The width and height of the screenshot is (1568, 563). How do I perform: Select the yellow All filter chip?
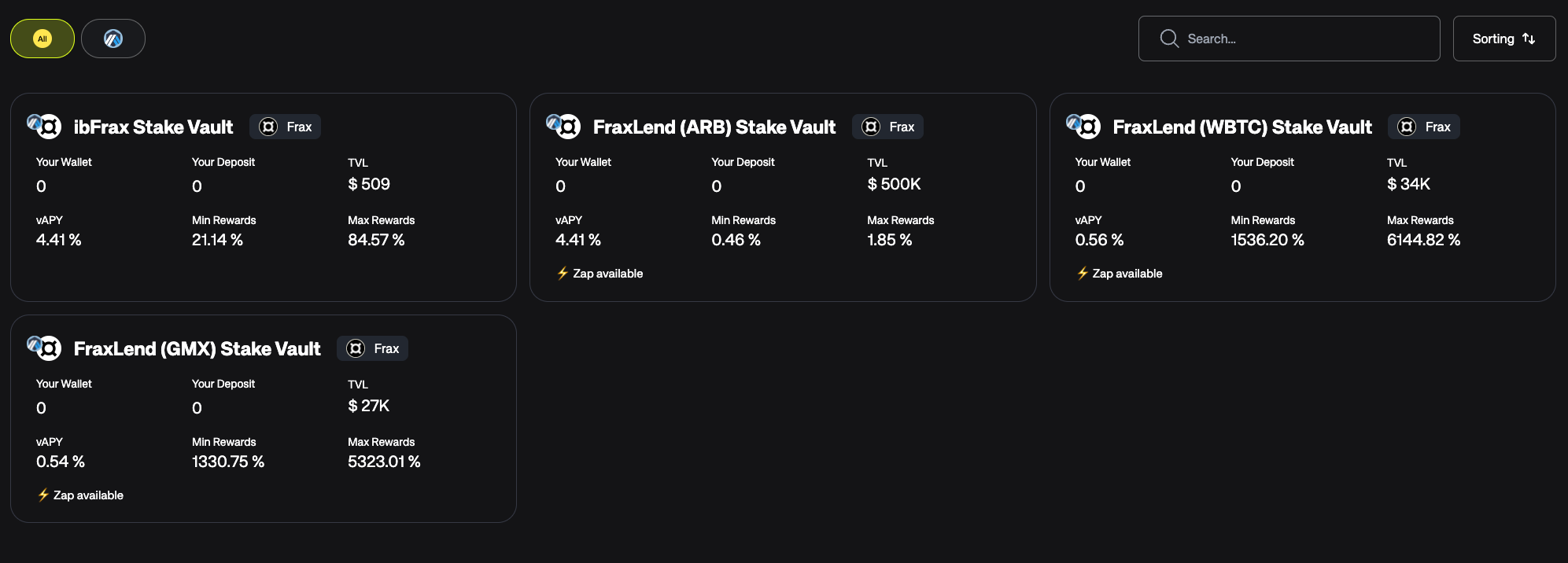tap(42, 39)
